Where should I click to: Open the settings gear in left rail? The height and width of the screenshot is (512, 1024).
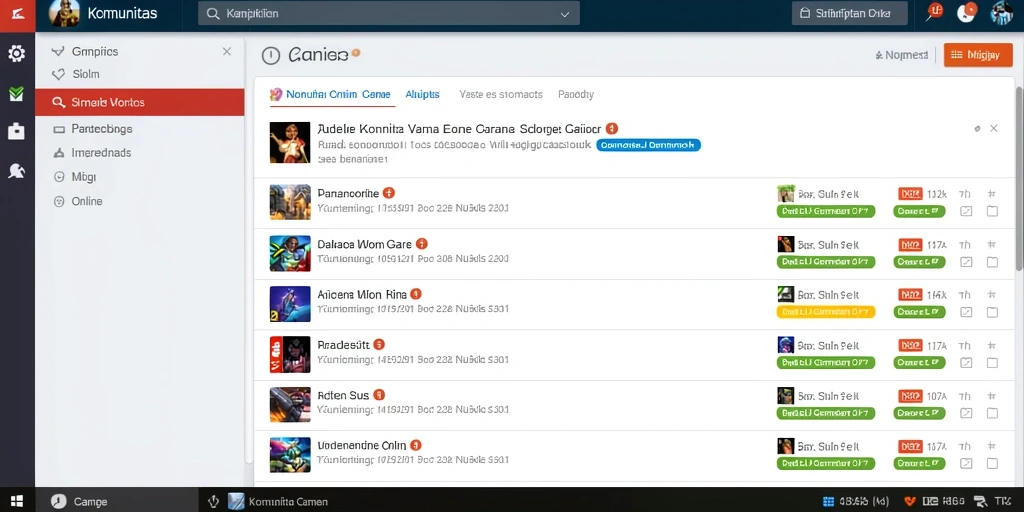[16, 54]
